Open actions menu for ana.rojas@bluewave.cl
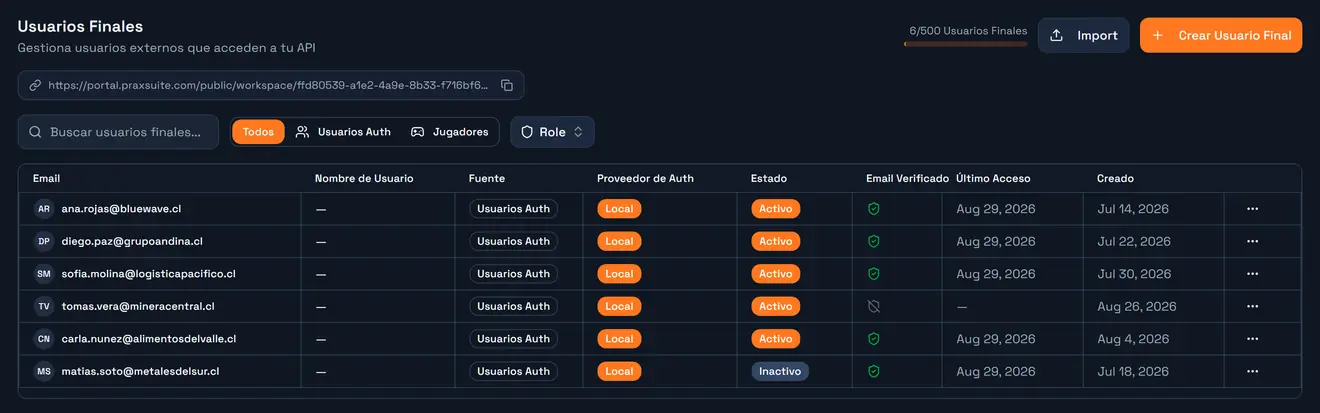The image size is (1320, 413). (1252, 209)
